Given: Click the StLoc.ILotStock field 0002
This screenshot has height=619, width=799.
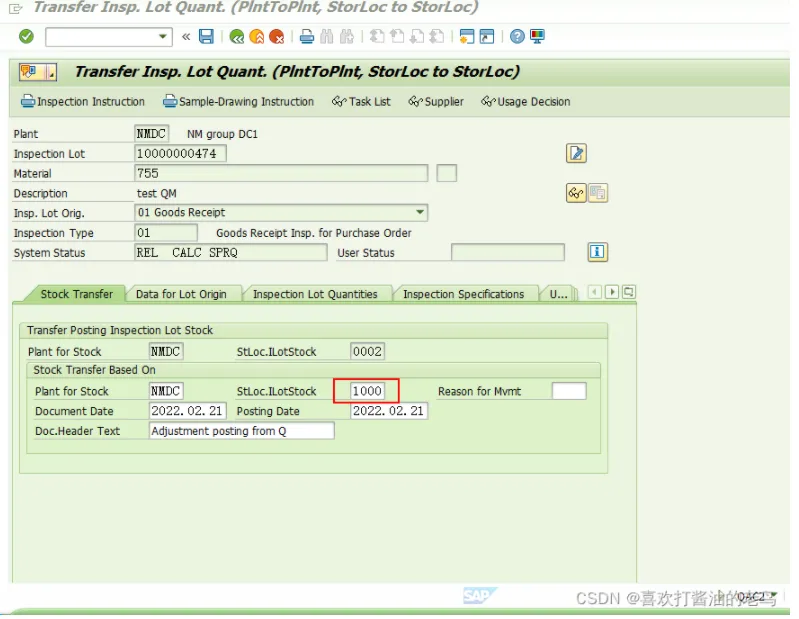Looking at the screenshot, I should (x=367, y=352).
